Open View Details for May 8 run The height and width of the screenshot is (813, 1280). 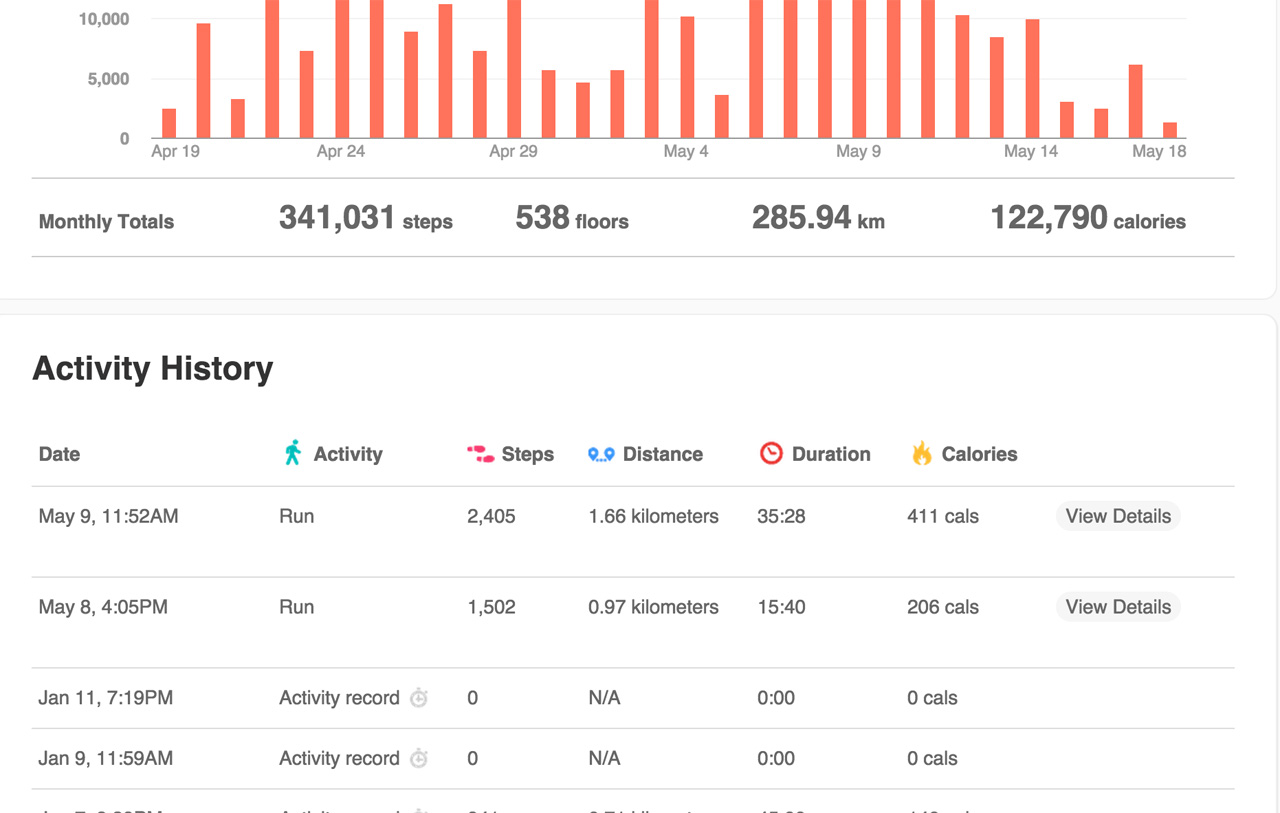point(1118,607)
